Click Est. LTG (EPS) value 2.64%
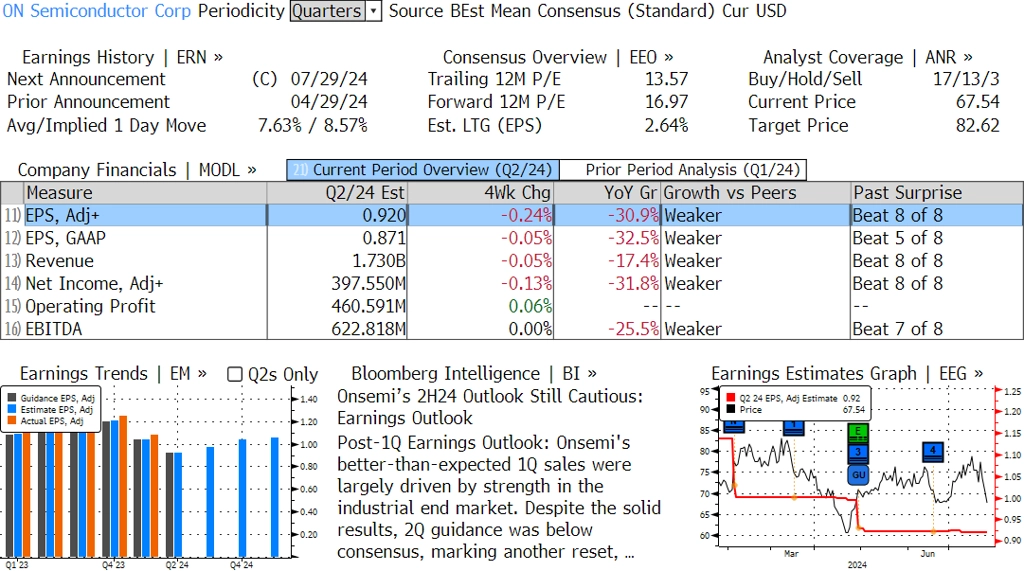The height and width of the screenshot is (571, 1024). [666, 125]
